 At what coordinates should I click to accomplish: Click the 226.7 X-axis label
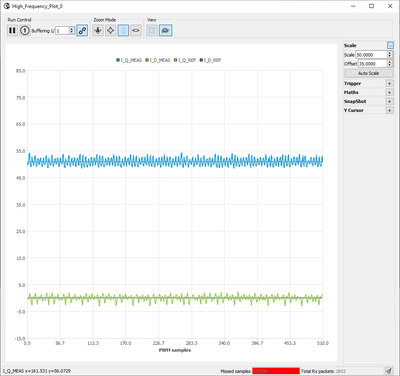pos(158,343)
